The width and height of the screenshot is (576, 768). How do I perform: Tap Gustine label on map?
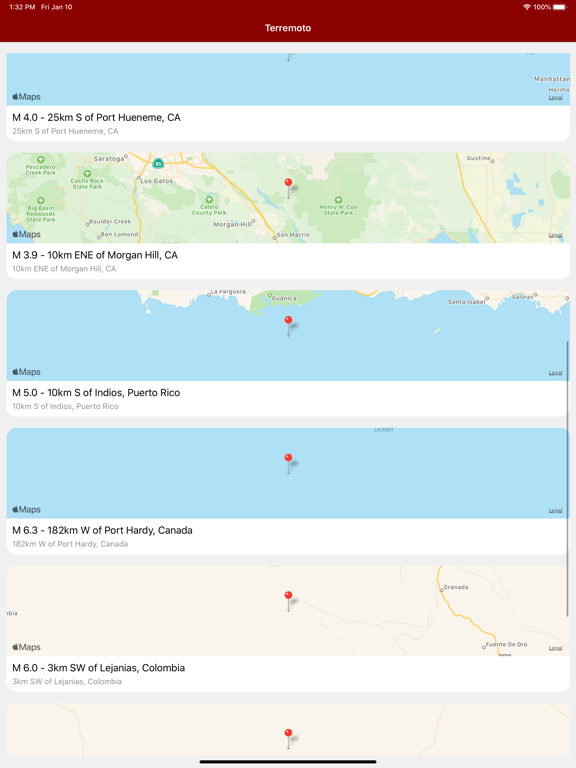point(479,158)
